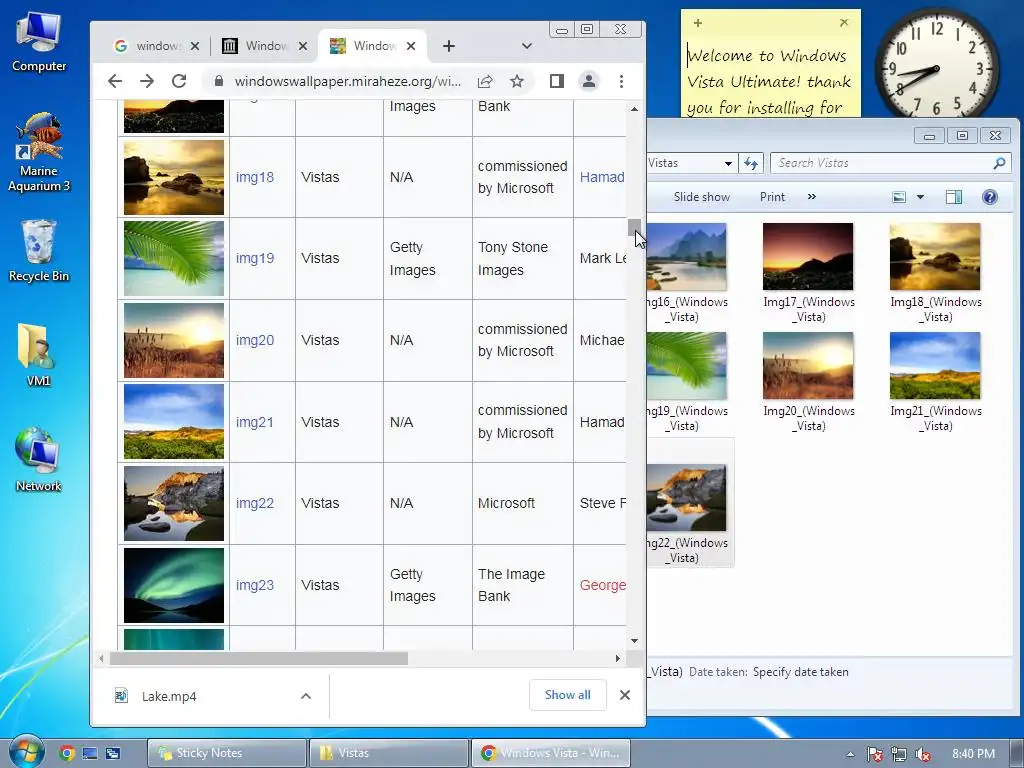Open the VM1 folder desktop icon
The width and height of the screenshot is (1024, 768).
point(38,355)
